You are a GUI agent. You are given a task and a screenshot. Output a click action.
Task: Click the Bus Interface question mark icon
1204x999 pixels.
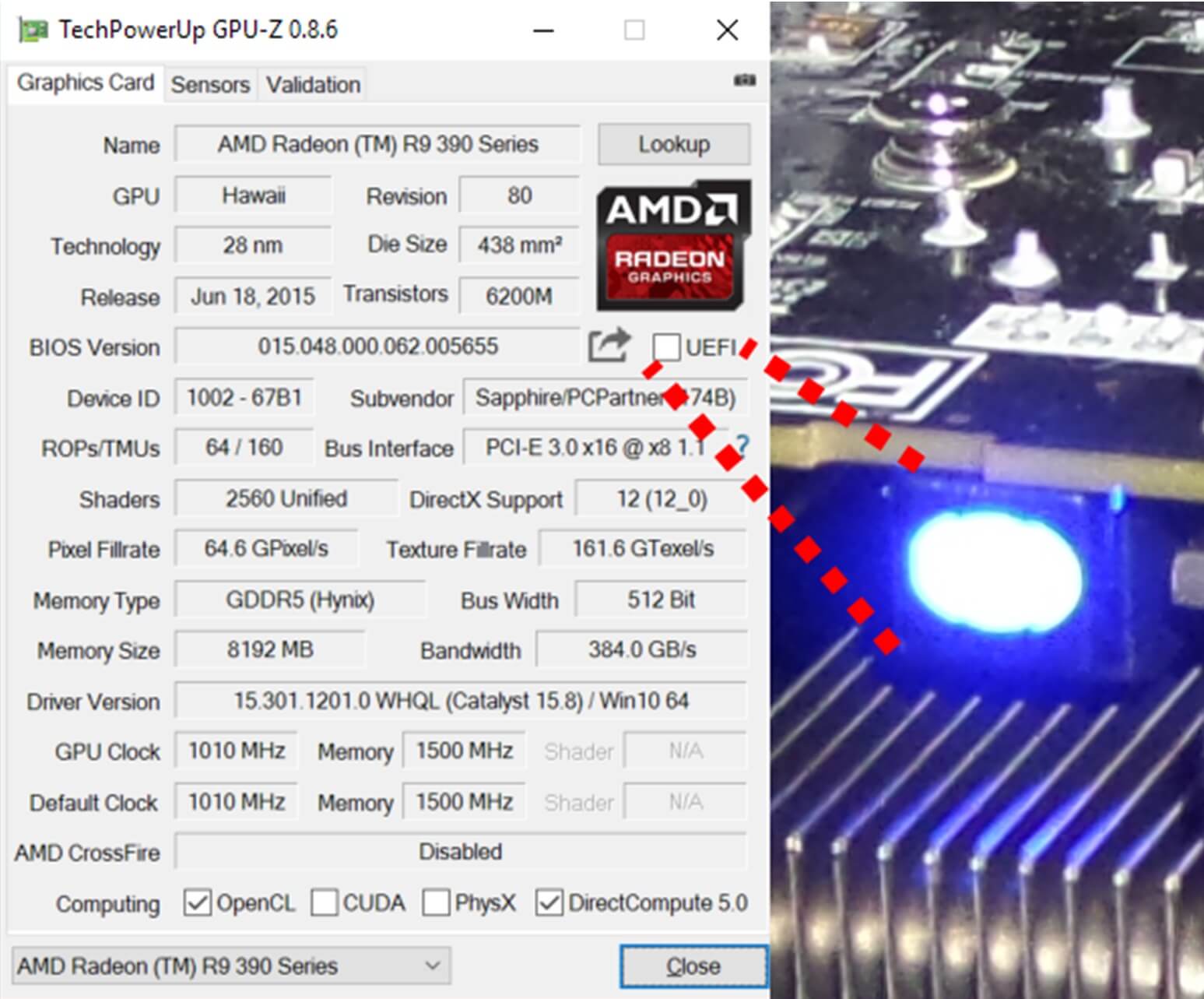[742, 446]
